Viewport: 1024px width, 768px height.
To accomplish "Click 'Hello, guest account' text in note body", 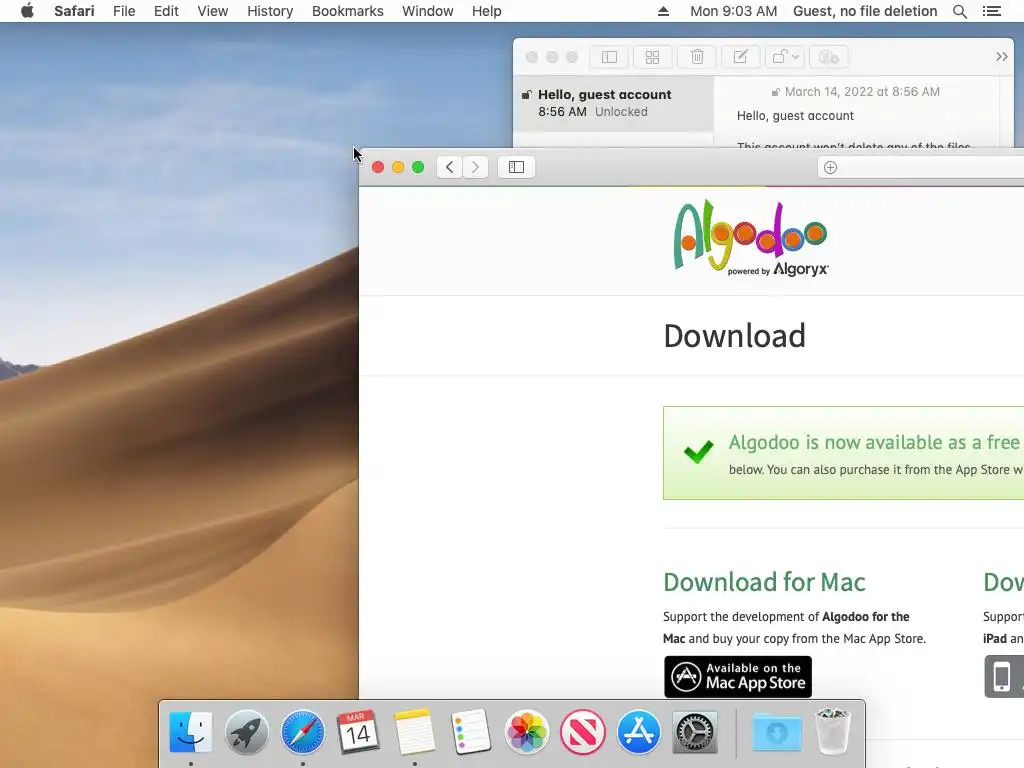I will coord(795,116).
